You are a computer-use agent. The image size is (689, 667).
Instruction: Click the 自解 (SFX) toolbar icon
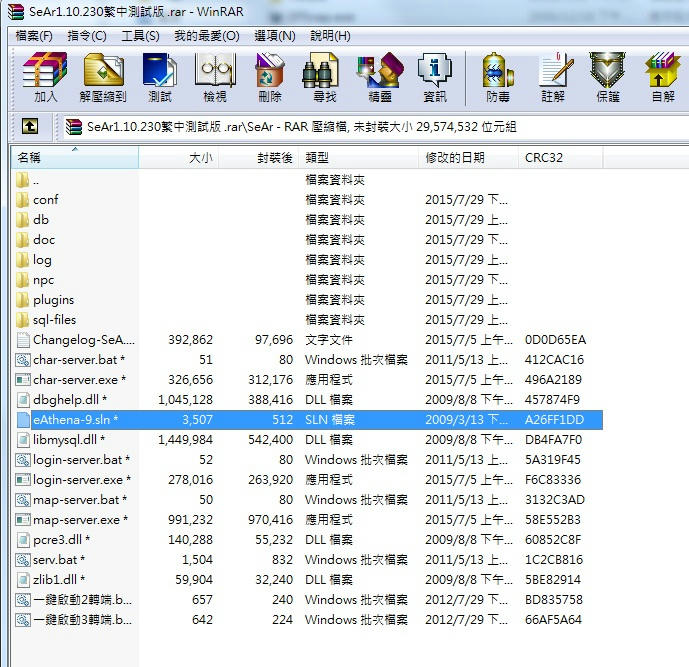(663, 70)
